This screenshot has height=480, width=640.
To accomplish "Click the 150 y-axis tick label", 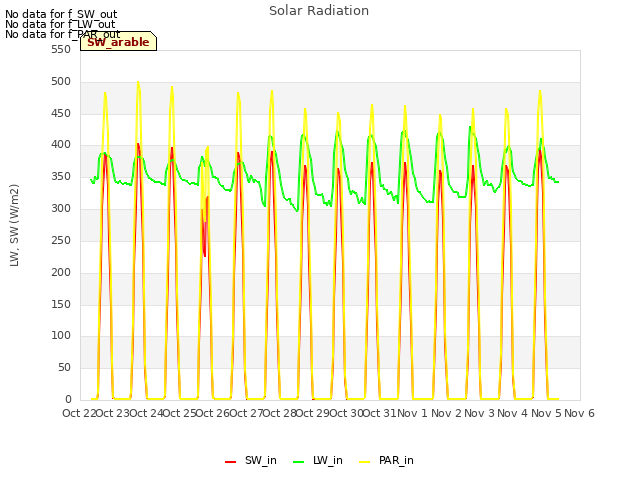I will click(61, 304).
